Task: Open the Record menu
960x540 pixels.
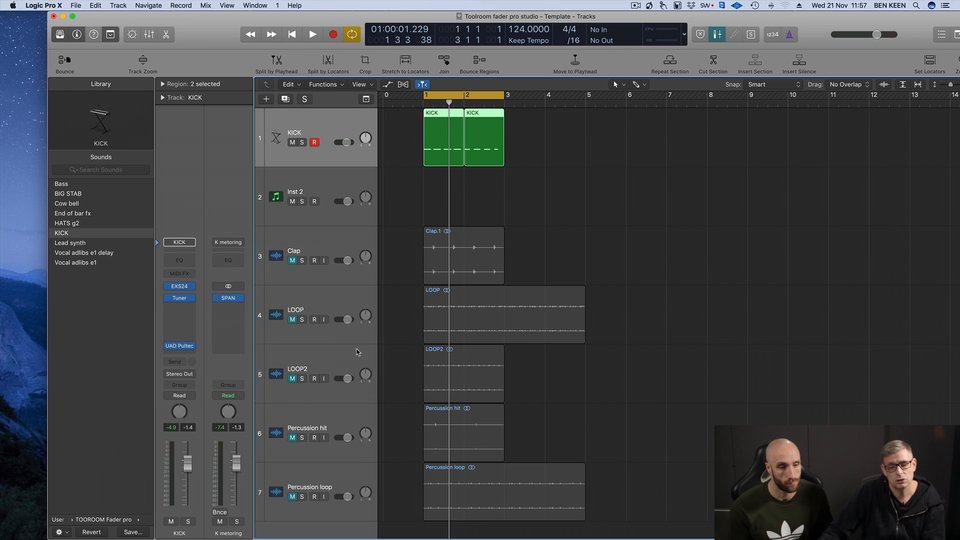Action: point(181,5)
